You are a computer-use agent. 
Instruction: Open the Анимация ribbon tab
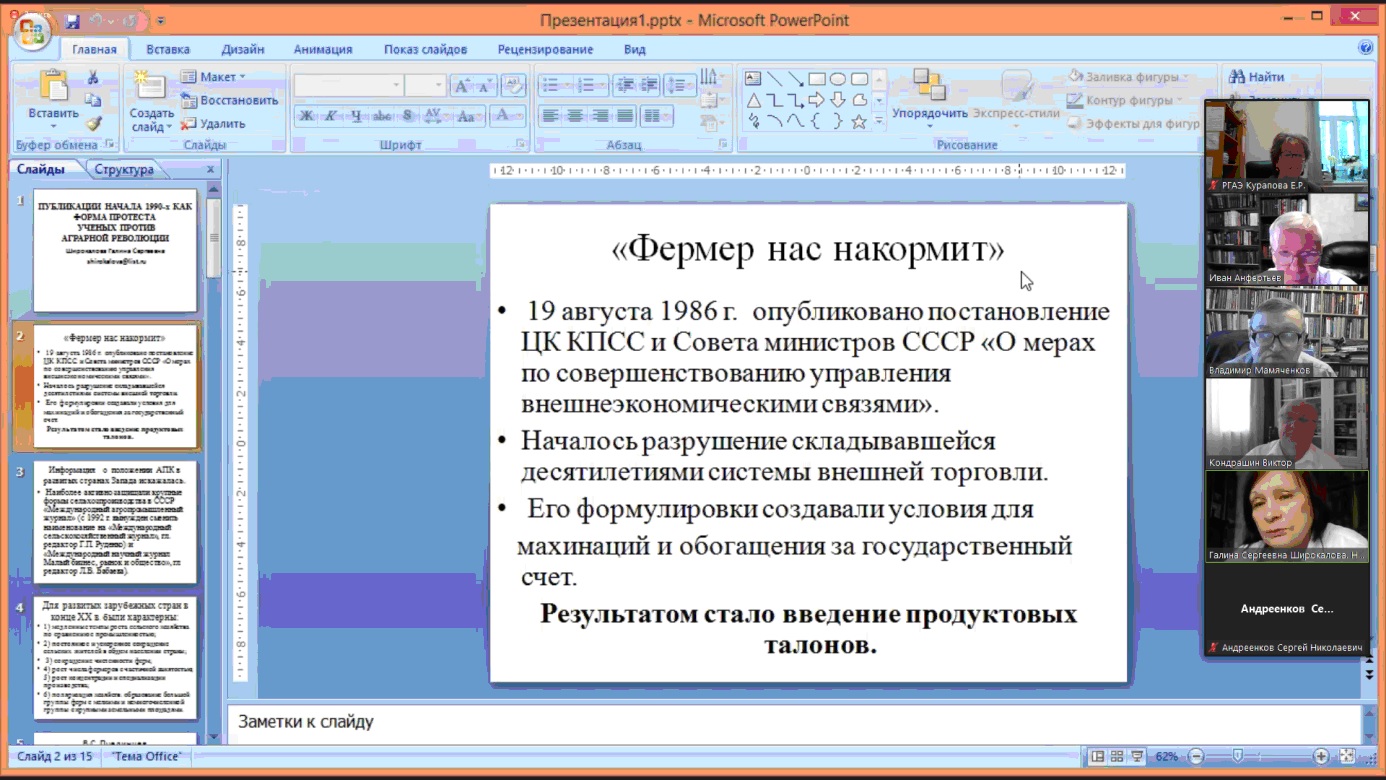(x=323, y=49)
